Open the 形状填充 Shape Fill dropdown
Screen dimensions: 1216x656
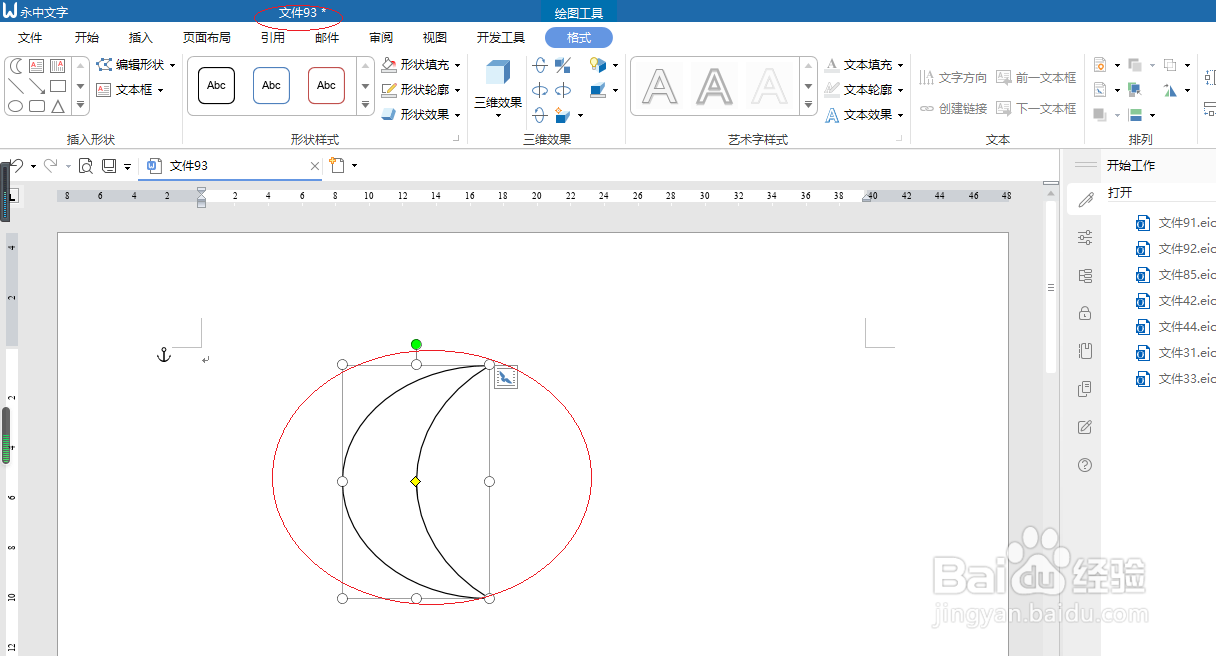pyautogui.click(x=457, y=66)
